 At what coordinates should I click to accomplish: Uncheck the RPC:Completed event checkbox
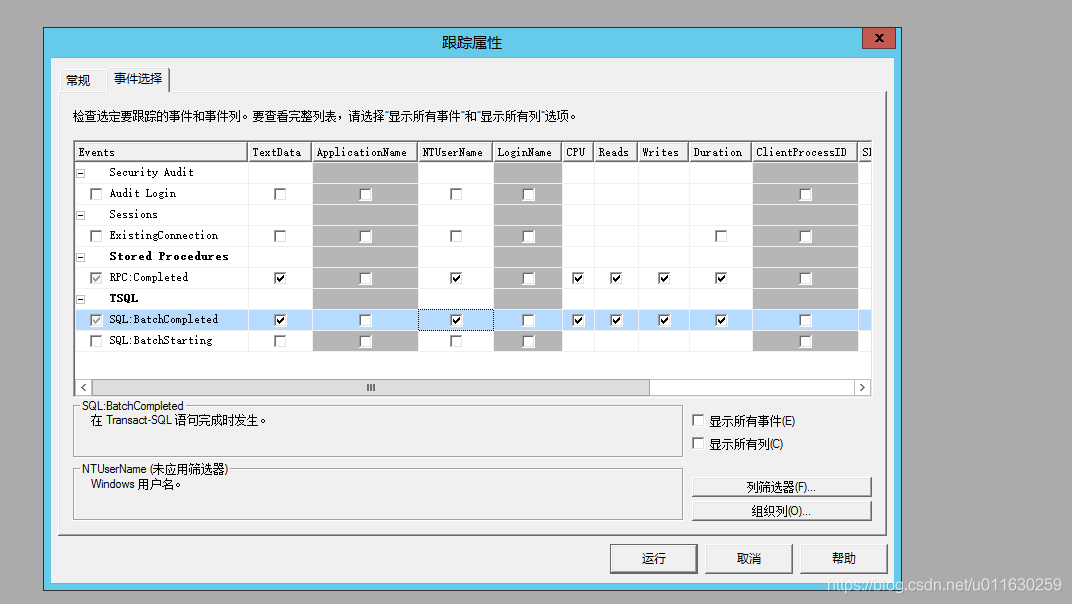[96, 278]
